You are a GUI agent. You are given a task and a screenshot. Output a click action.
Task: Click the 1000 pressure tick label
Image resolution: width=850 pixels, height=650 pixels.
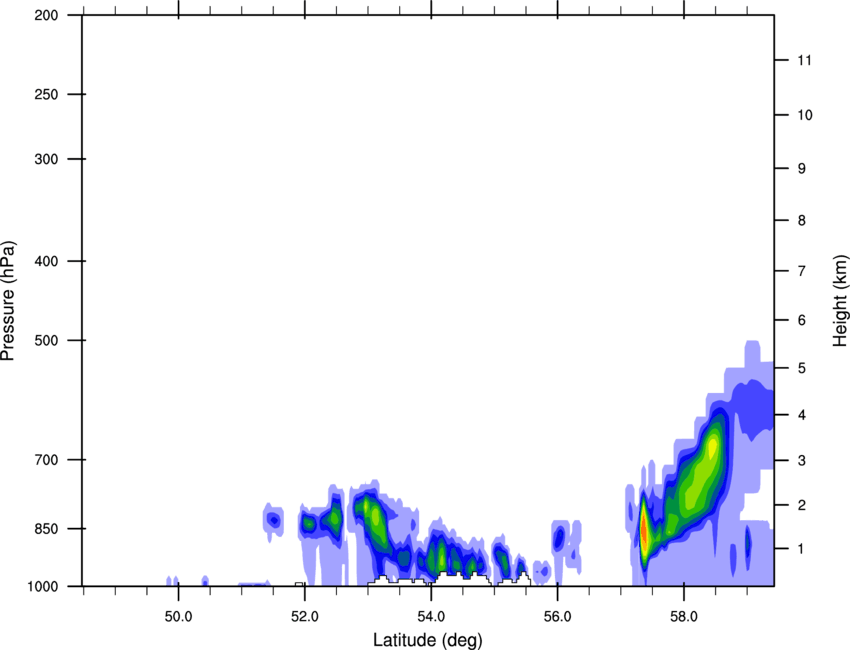[x=47, y=586]
